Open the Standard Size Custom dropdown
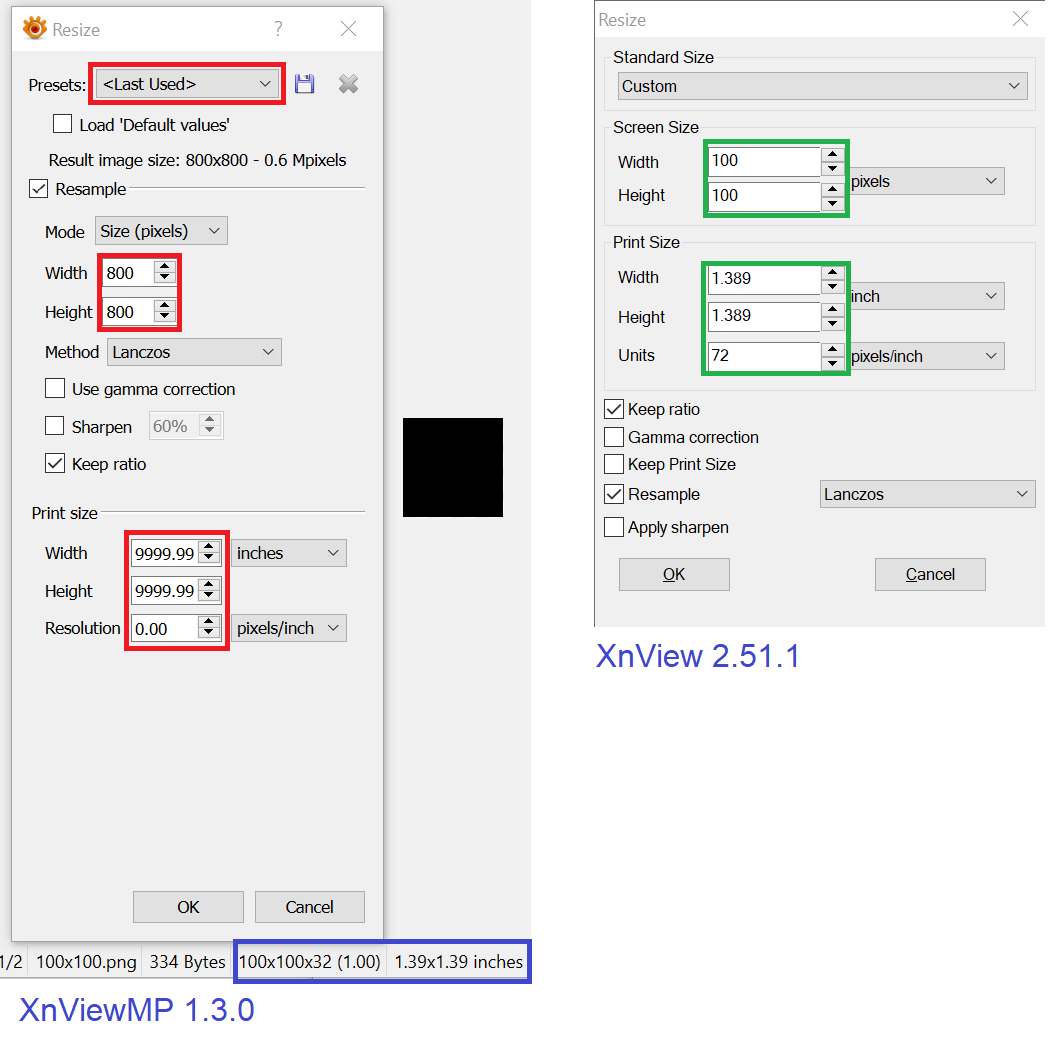Image resolution: width=1049 pixels, height=1042 pixels. click(x=822, y=86)
